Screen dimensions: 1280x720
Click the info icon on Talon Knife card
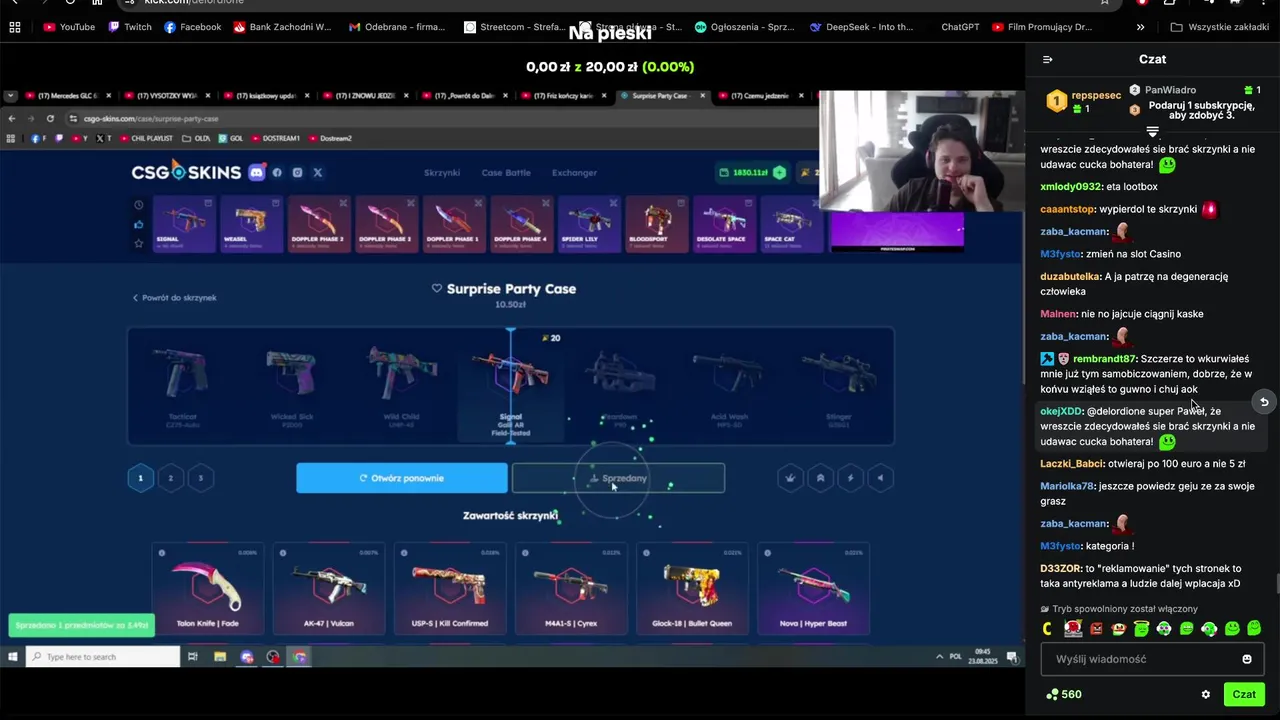point(162,553)
